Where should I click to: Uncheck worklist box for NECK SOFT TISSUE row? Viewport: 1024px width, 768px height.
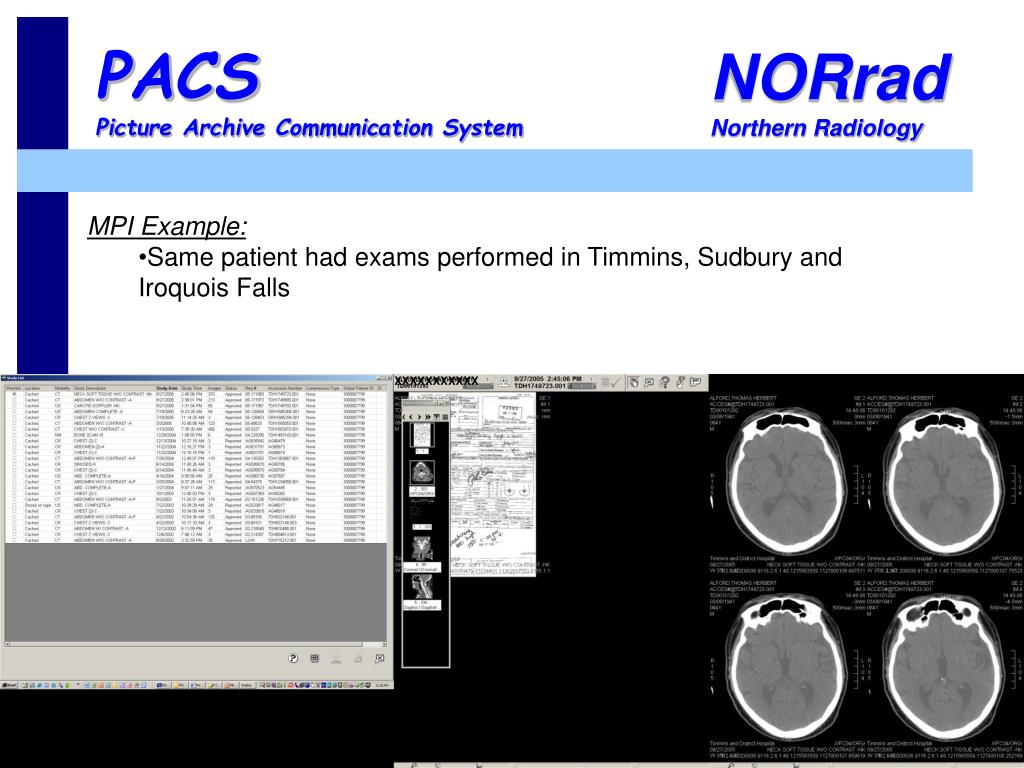[x=14, y=394]
